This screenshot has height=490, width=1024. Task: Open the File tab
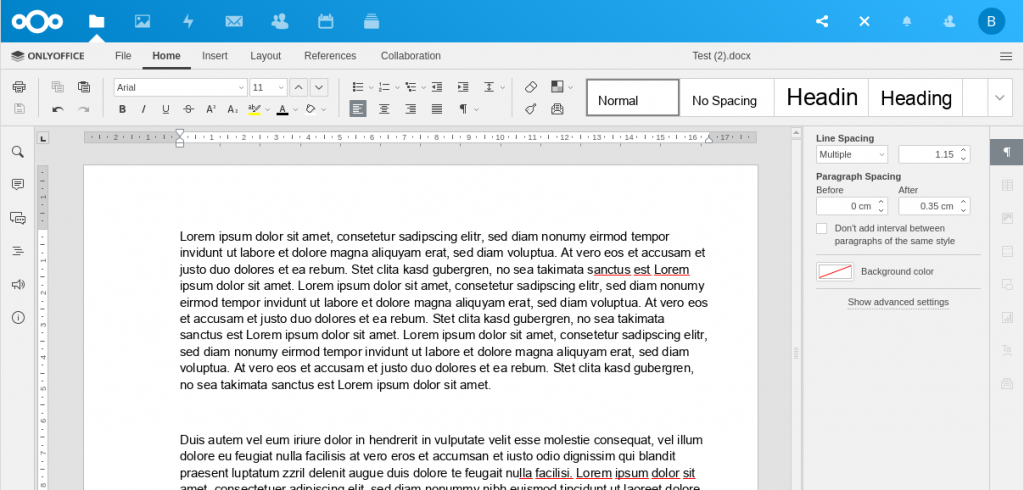click(x=123, y=56)
